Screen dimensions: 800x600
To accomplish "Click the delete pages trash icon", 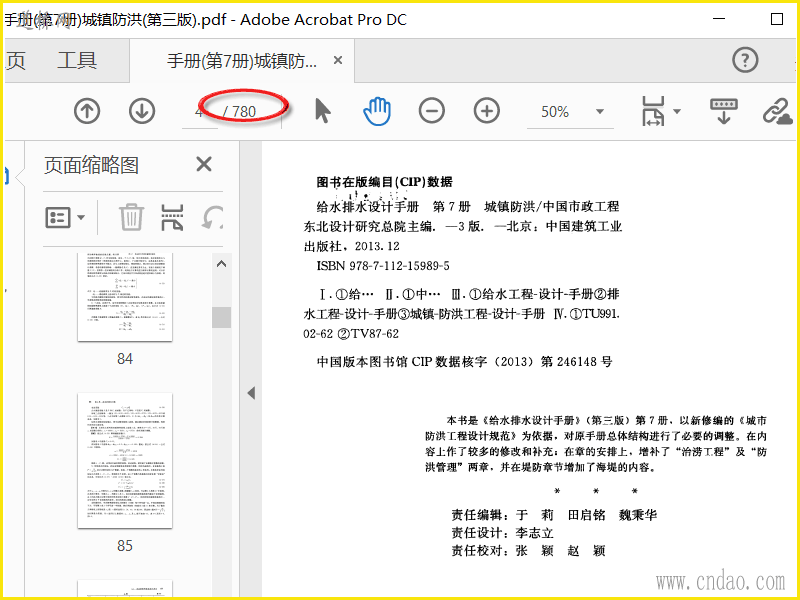I will pos(131,217).
